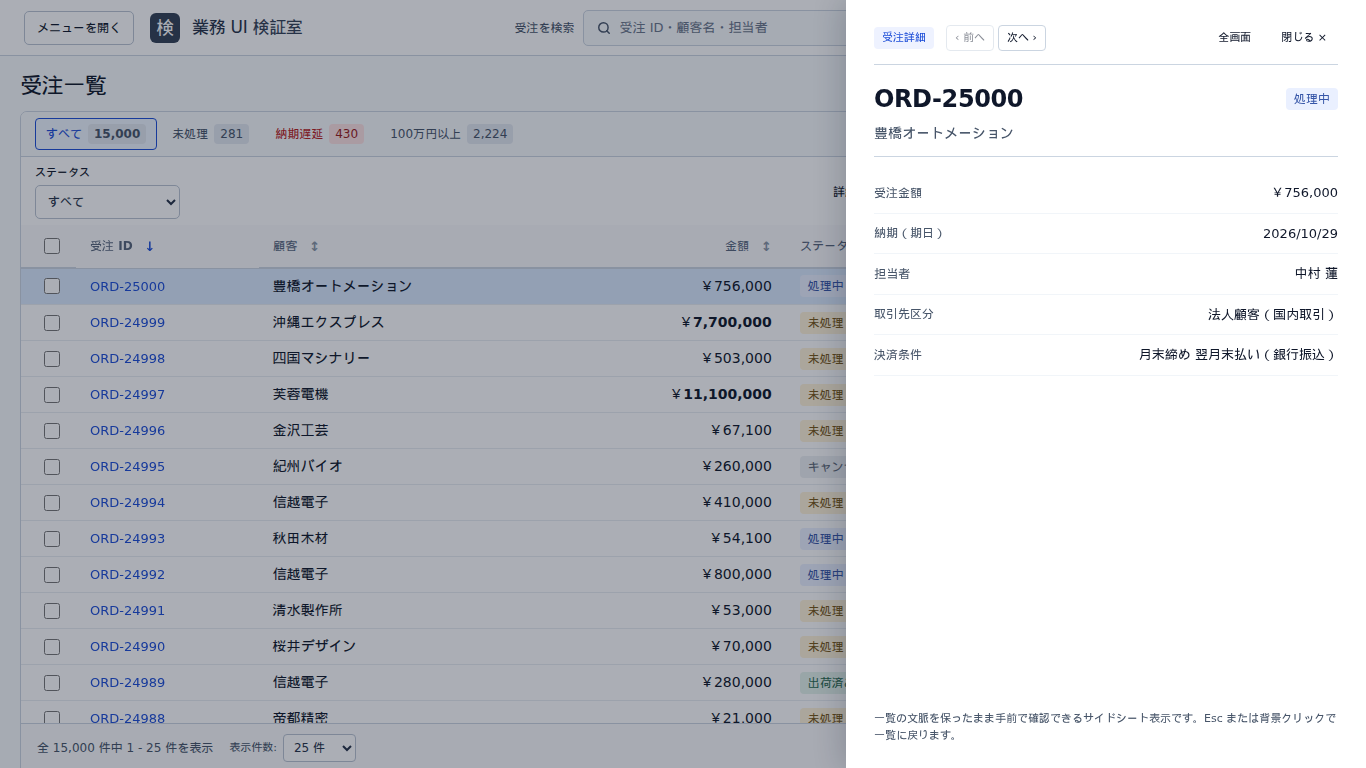The width and height of the screenshot is (1366, 768).
Task: Click the 中村 蓮 assignee value
Action: (x=1316, y=273)
